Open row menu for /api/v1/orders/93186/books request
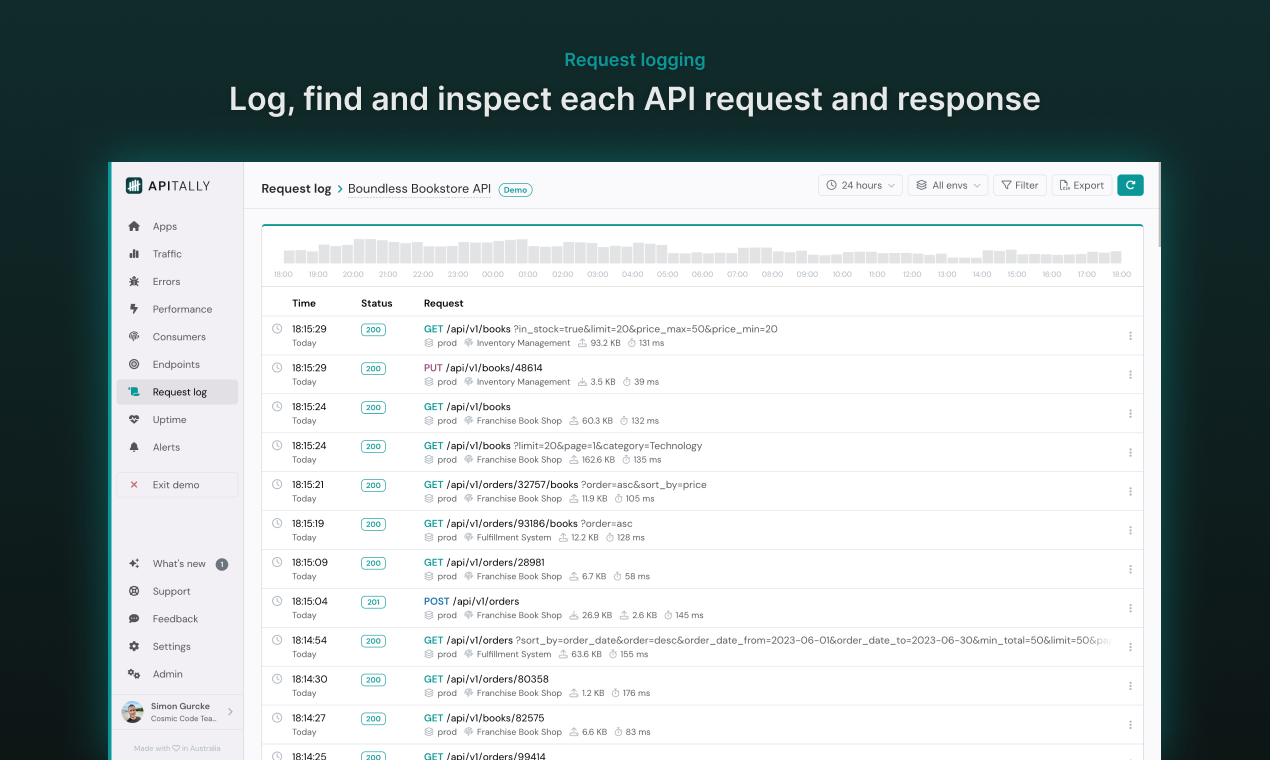This screenshot has width=1270, height=760. pyautogui.click(x=1130, y=531)
